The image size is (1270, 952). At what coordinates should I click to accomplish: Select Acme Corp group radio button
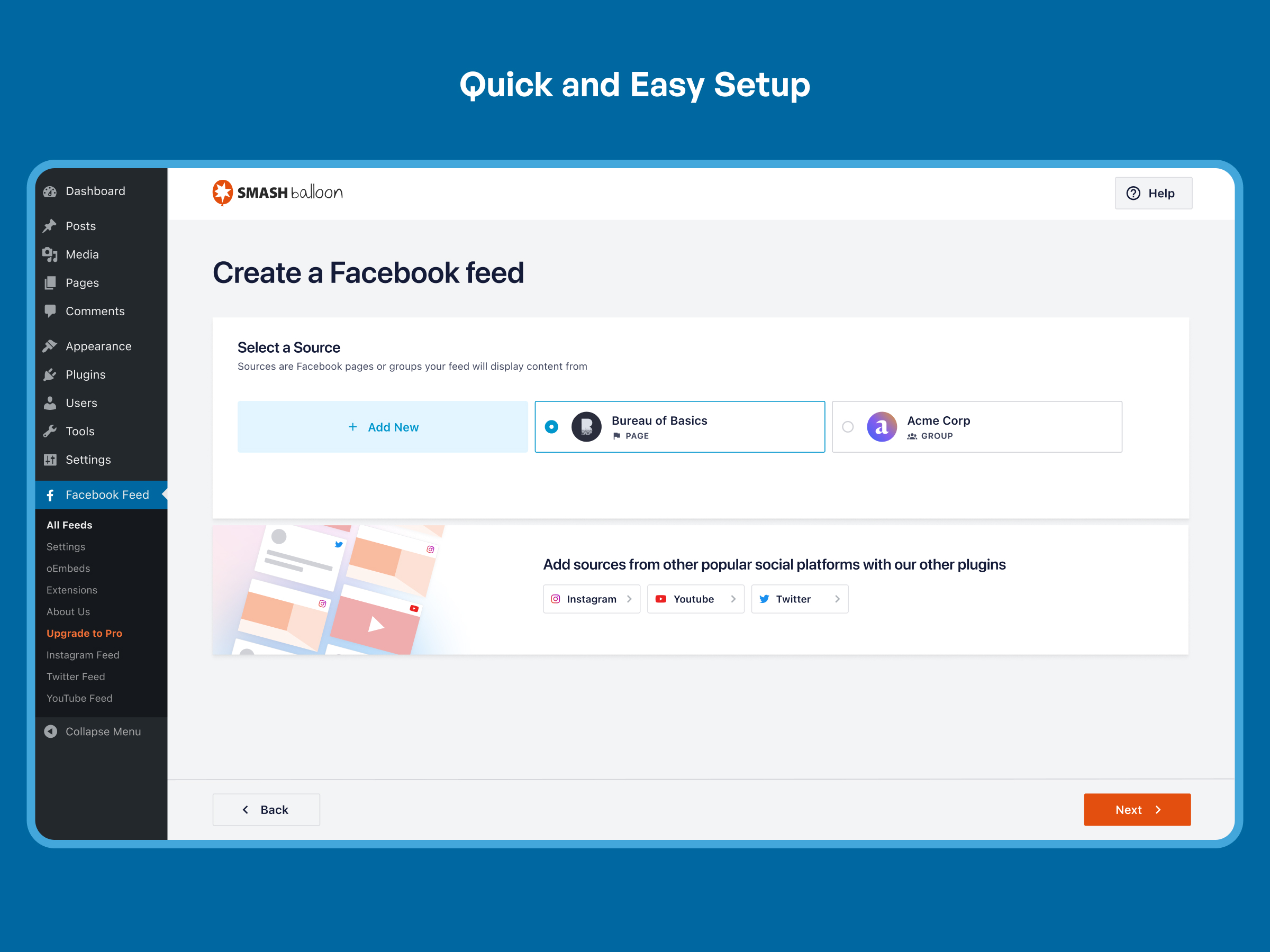pyautogui.click(x=848, y=427)
